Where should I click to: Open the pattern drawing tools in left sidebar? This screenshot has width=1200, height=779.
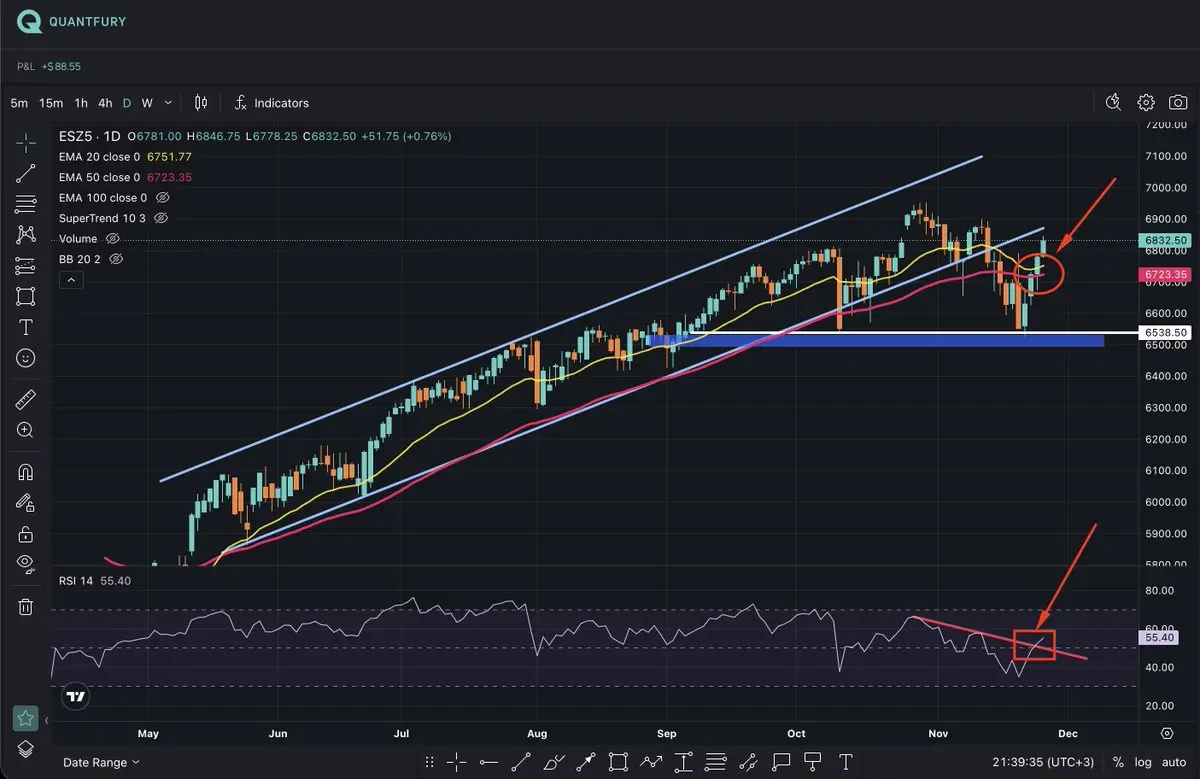26,235
